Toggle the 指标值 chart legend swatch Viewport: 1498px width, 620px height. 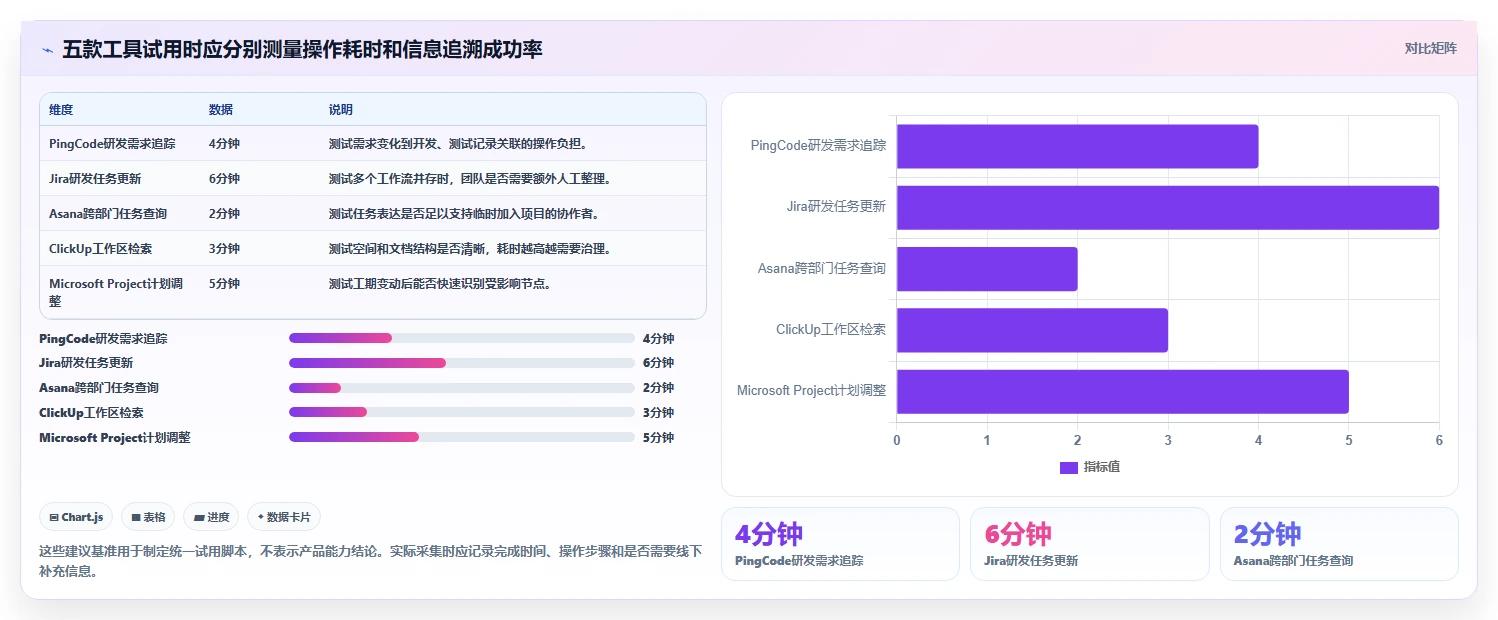click(1069, 467)
